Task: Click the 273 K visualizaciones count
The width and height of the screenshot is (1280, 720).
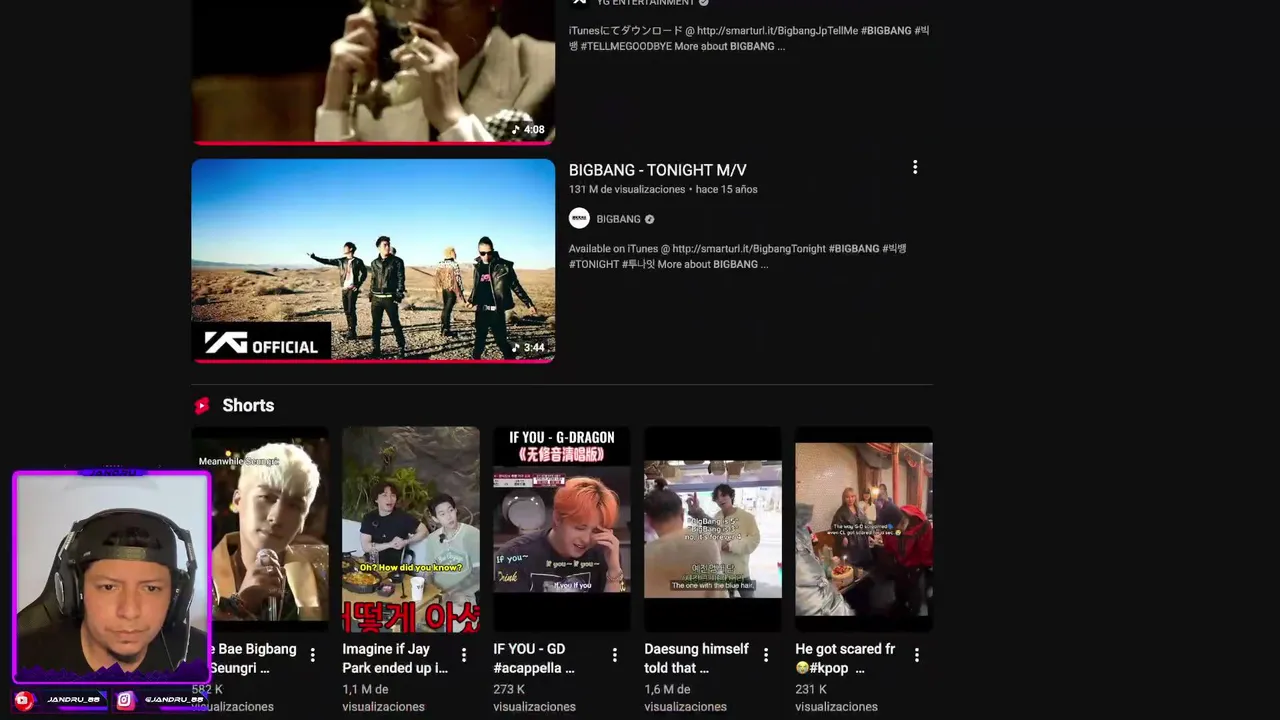Action: pyautogui.click(x=534, y=698)
